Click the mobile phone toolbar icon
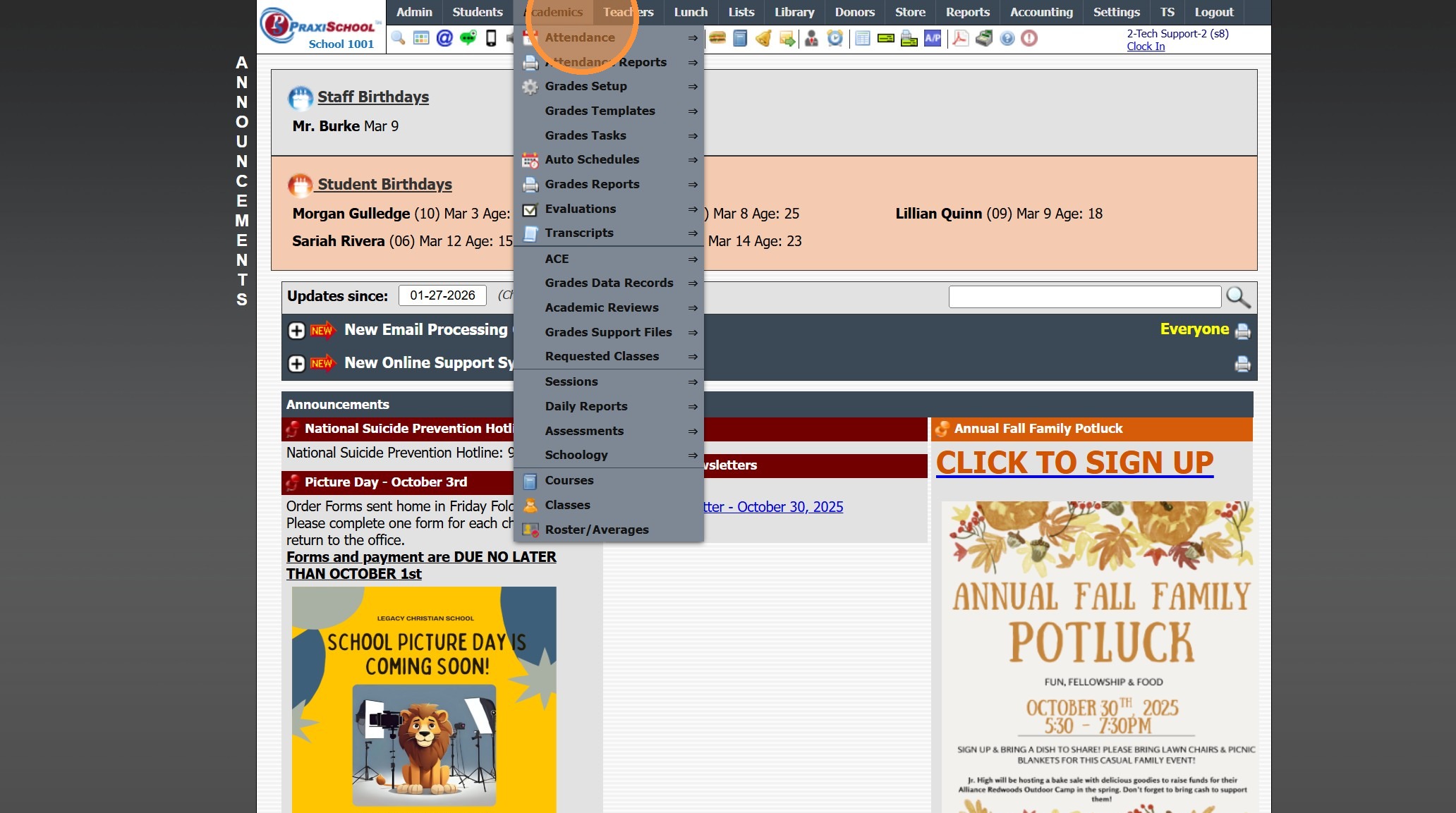Viewport: 1456px width, 813px height. [x=491, y=38]
